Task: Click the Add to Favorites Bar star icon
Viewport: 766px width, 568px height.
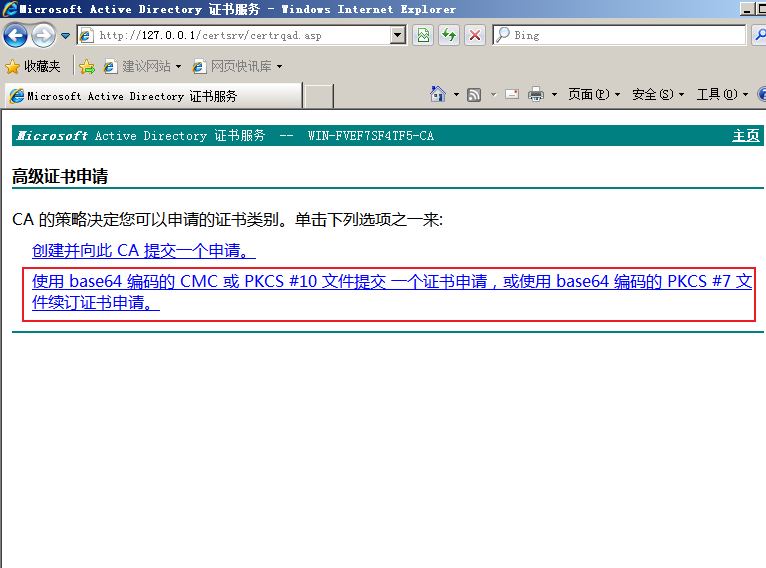Action: pyautogui.click(x=86, y=66)
